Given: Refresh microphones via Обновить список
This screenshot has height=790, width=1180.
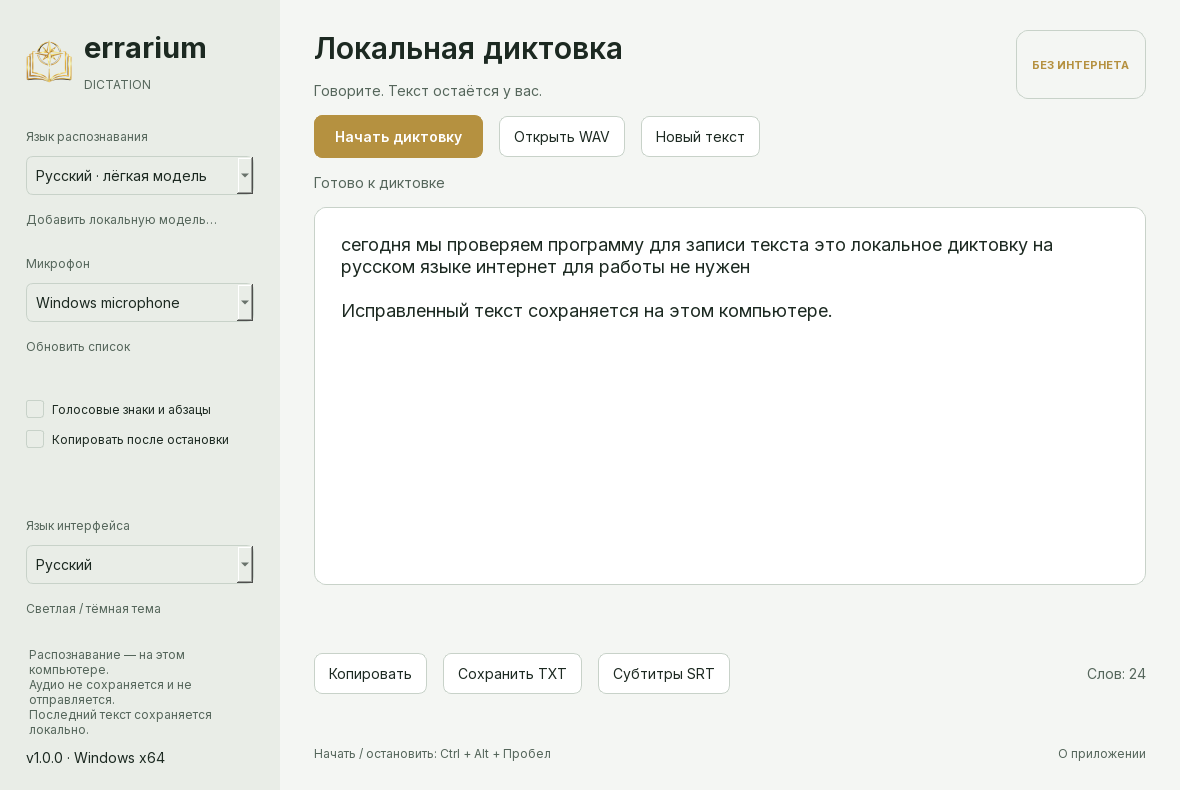Looking at the screenshot, I should (78, 347).
